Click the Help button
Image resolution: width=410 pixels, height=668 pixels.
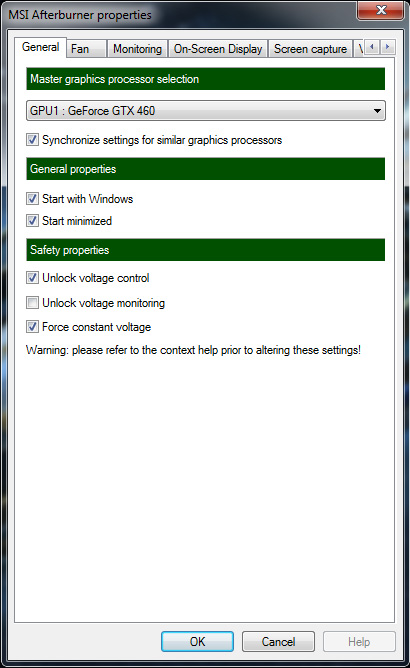click(x=359, y=642)
